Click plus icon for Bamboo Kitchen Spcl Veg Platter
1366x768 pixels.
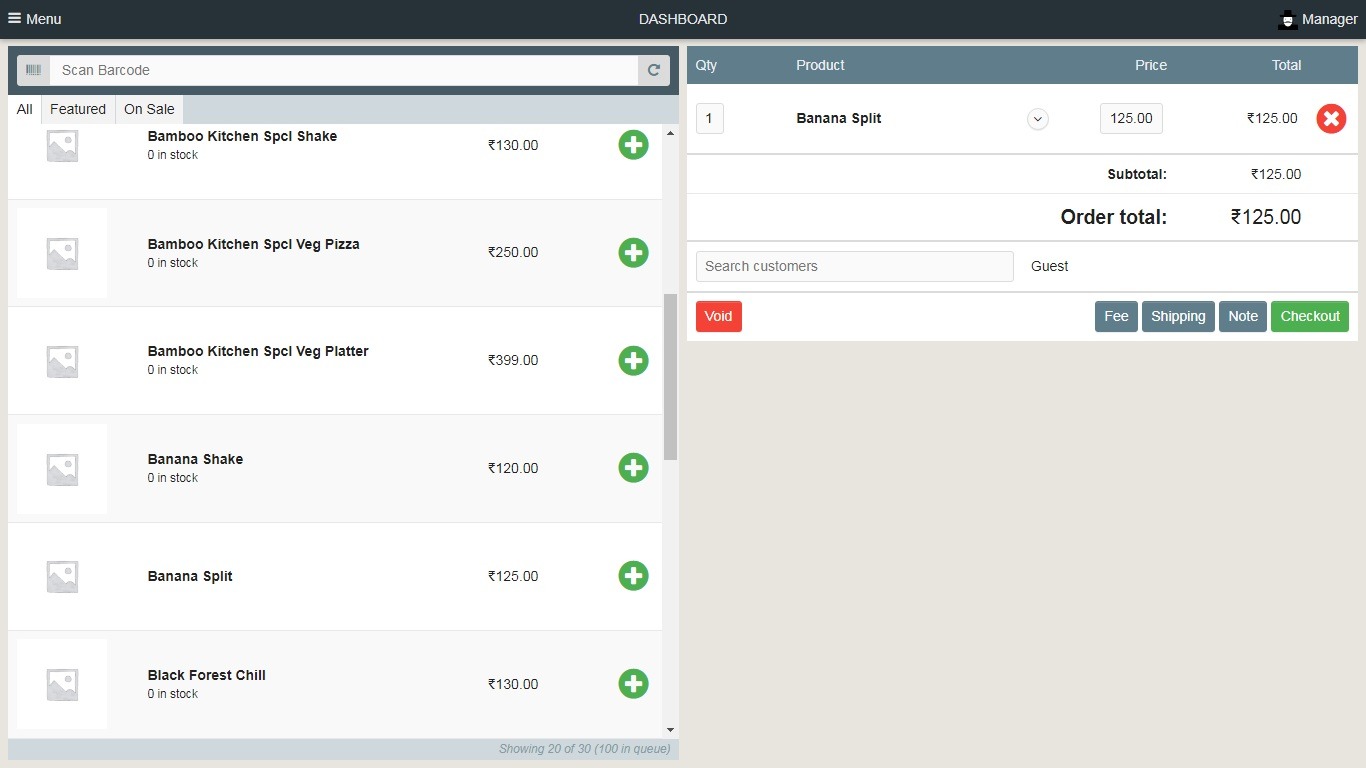pos(633,360)
